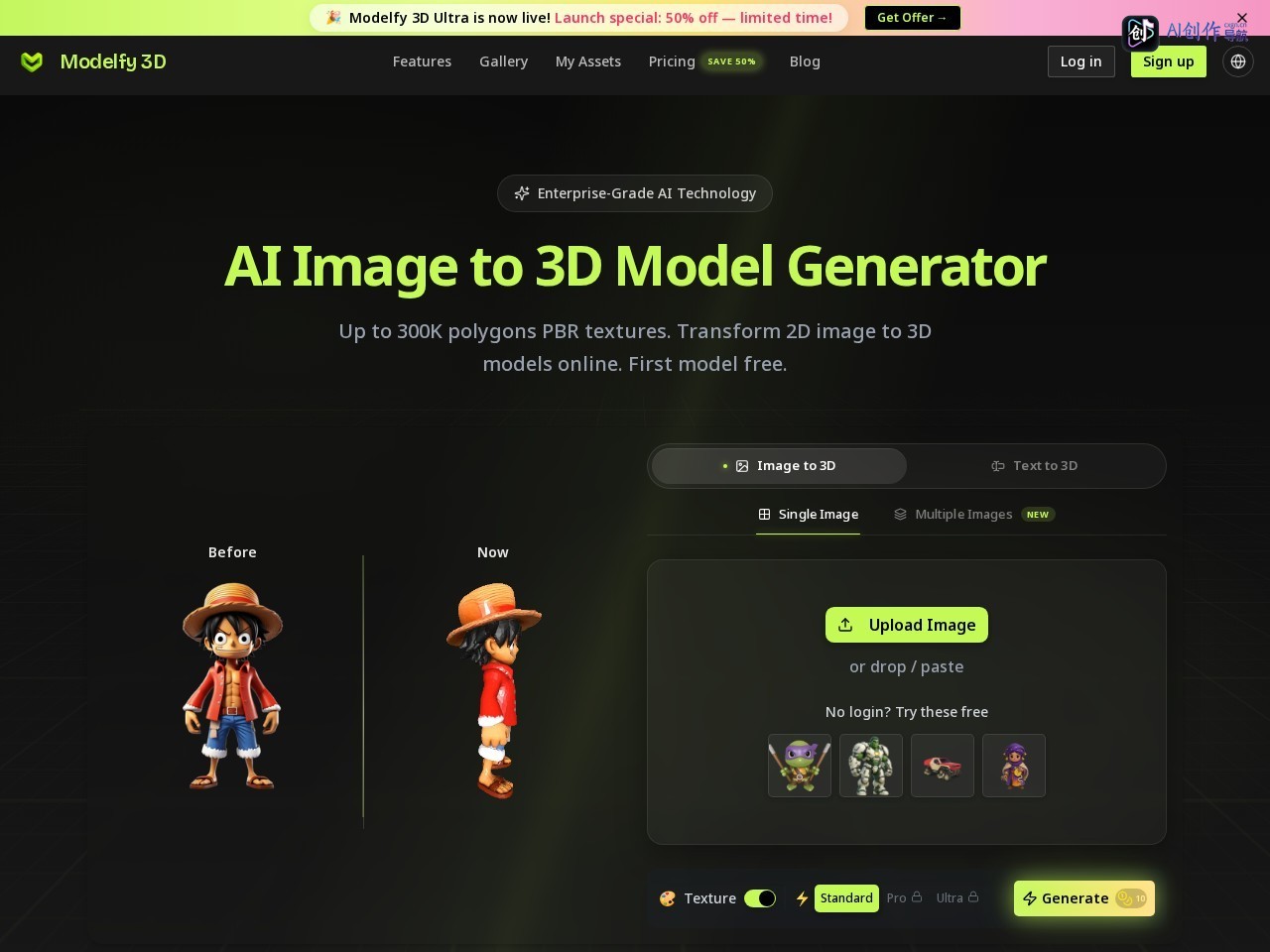This screenshot has width=1270, height=952.
Task: Open the Multiple Images sub-tab
Action: tap(973, 515)
